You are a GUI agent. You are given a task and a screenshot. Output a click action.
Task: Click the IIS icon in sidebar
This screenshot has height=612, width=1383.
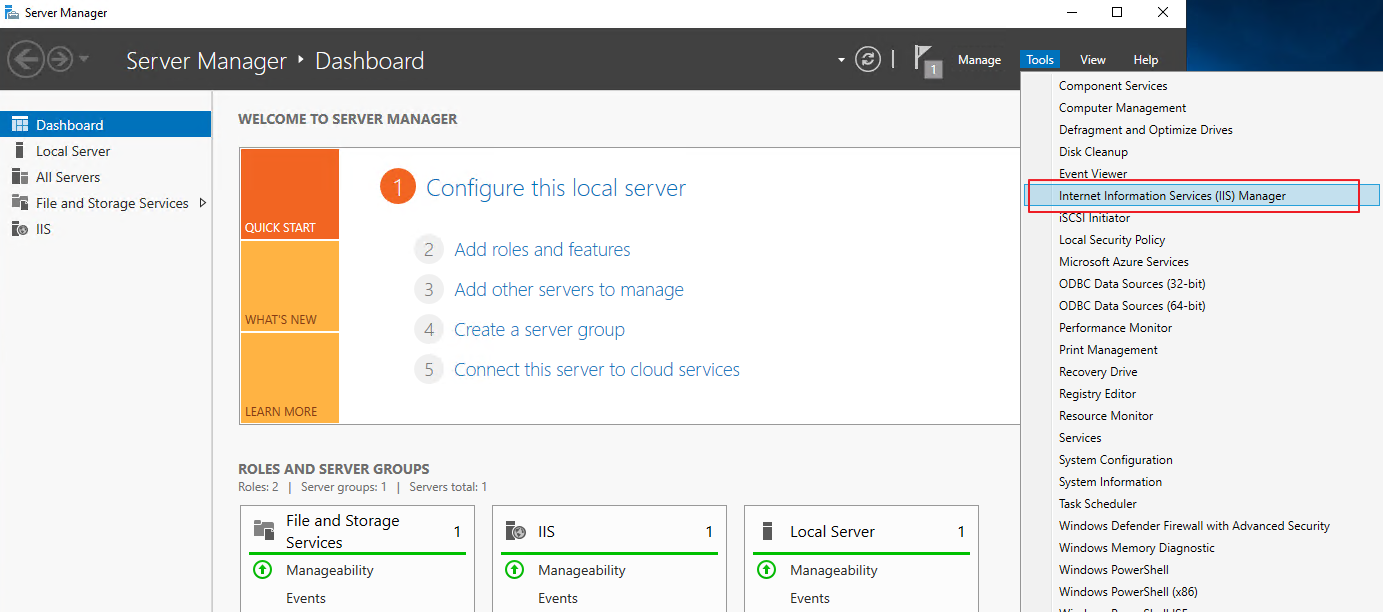point(20,228)
